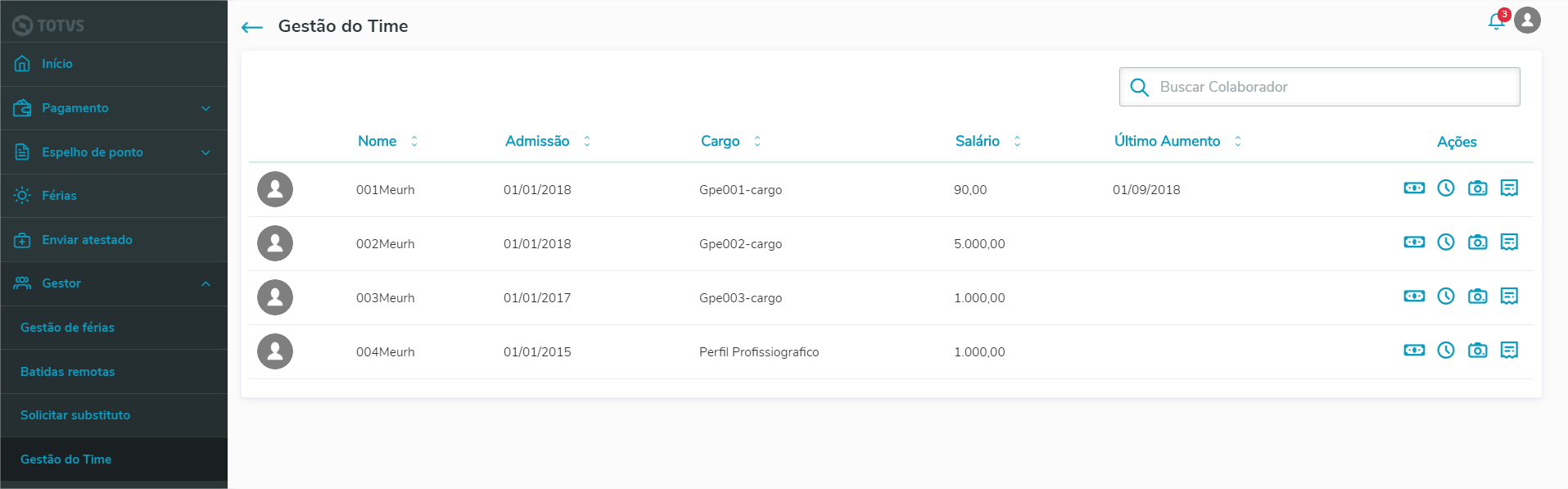Open Gestão de férias submenu item
The width and height of the screenshot is (1568, 489).
tap(67, 328)
